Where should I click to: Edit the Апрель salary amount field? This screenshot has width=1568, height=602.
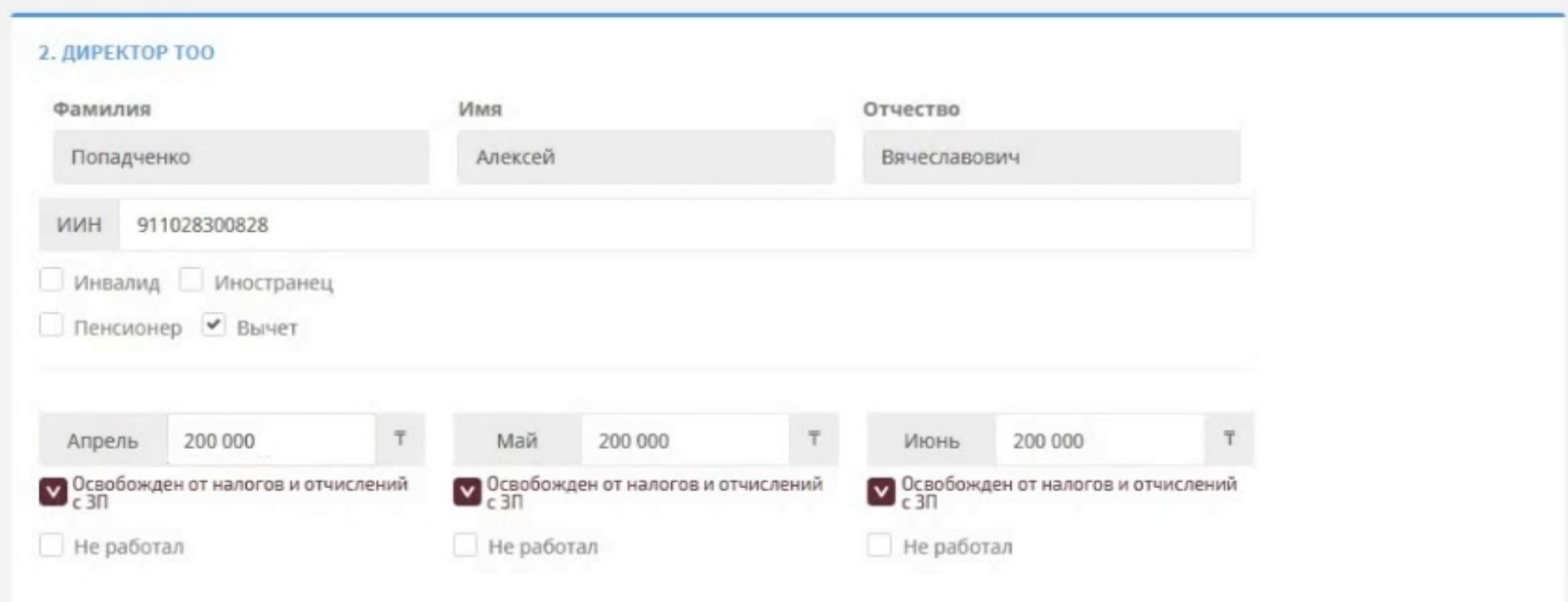[x=271, y=441]
